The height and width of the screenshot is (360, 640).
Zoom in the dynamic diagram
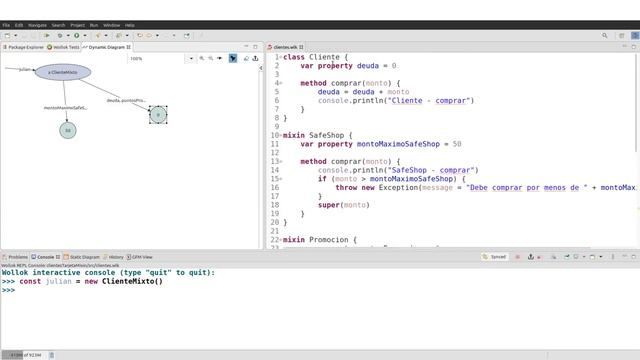click(202, 59)
